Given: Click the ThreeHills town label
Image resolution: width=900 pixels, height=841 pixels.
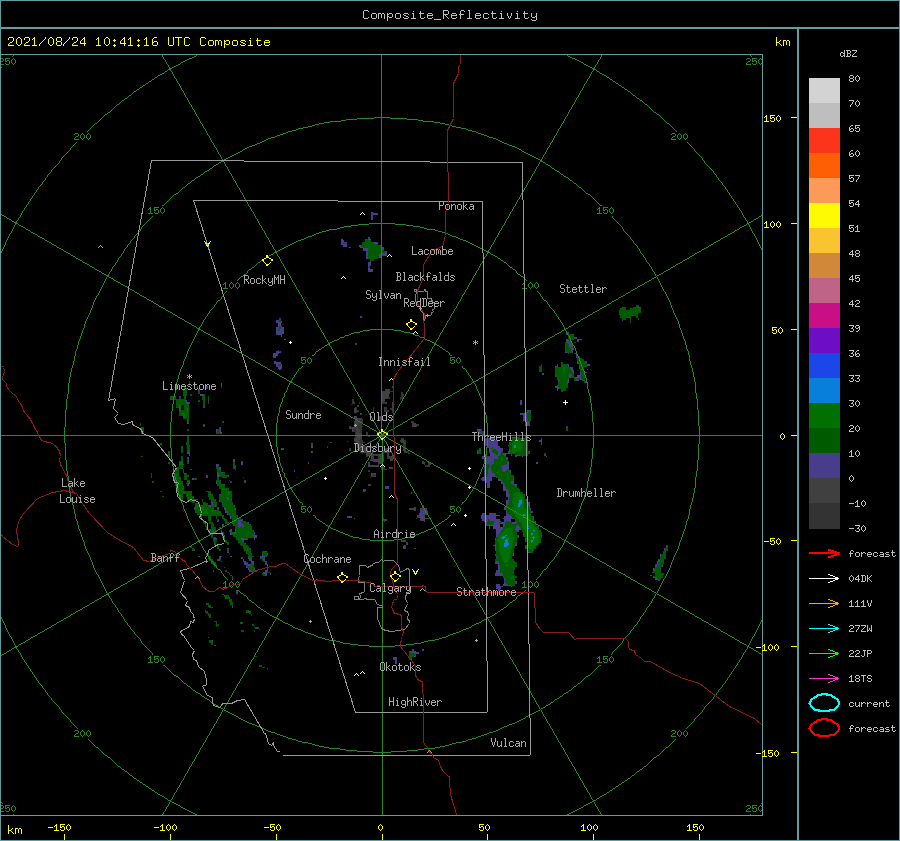Looking at the screenshot, I should (x=501, y=437).
